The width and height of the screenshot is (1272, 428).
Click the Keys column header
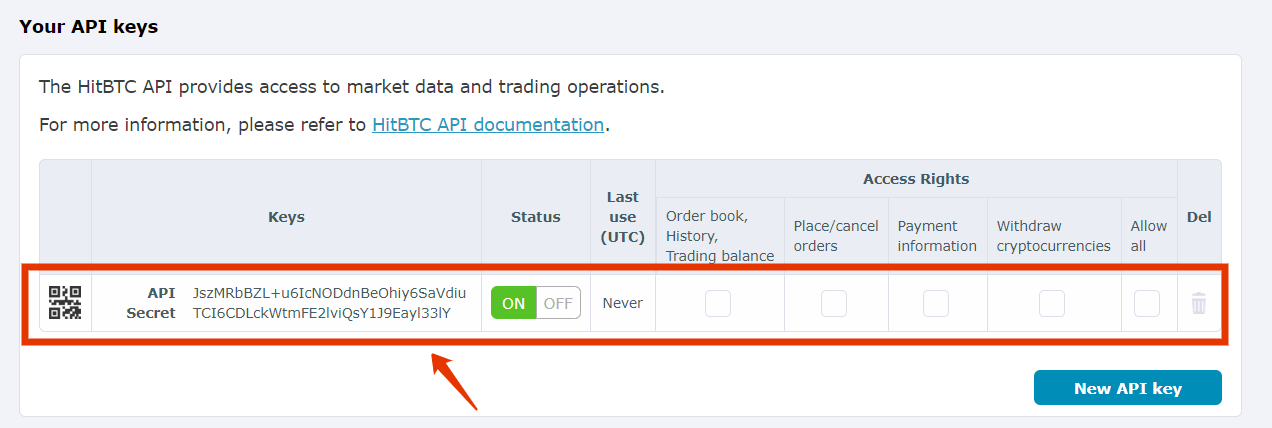coord(286,217)
